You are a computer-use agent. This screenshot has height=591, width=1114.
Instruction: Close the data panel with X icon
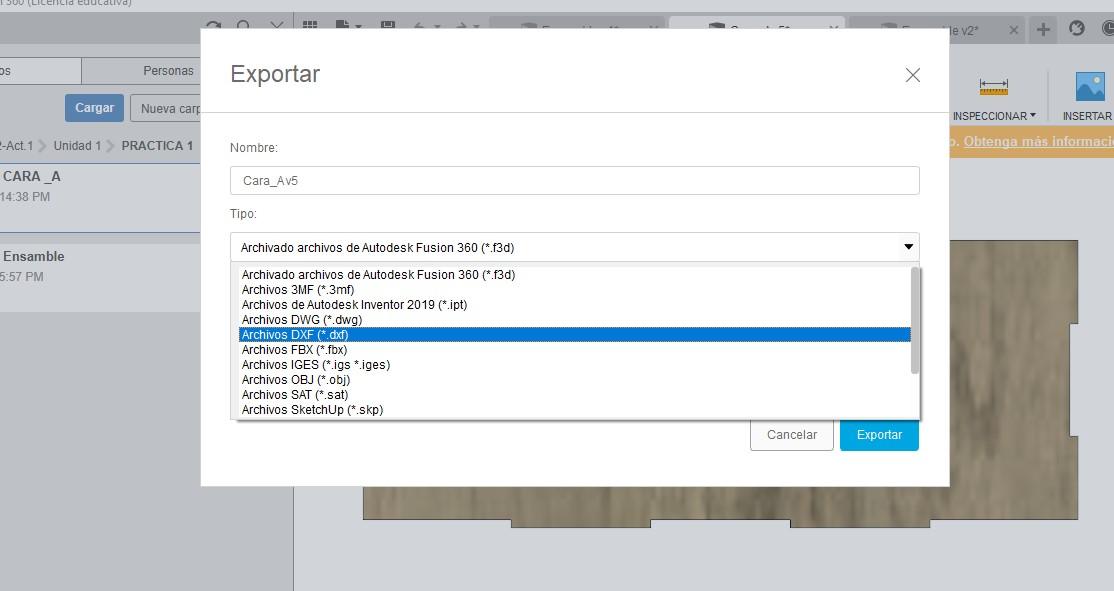pos(276,25)
